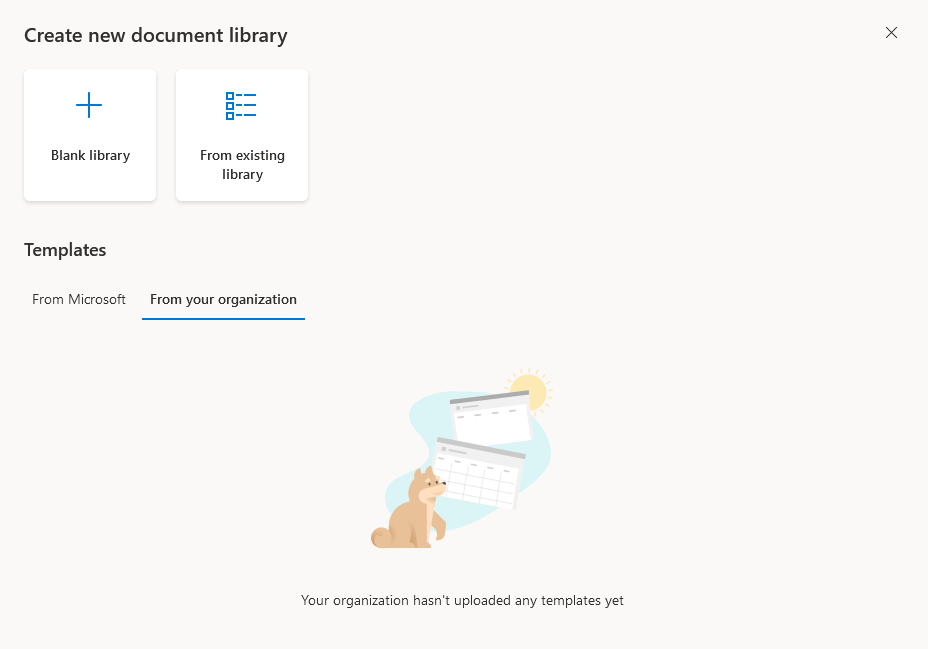Open the Blank library option
Viewport: 928px width, 649px height.
coord(89,134)
